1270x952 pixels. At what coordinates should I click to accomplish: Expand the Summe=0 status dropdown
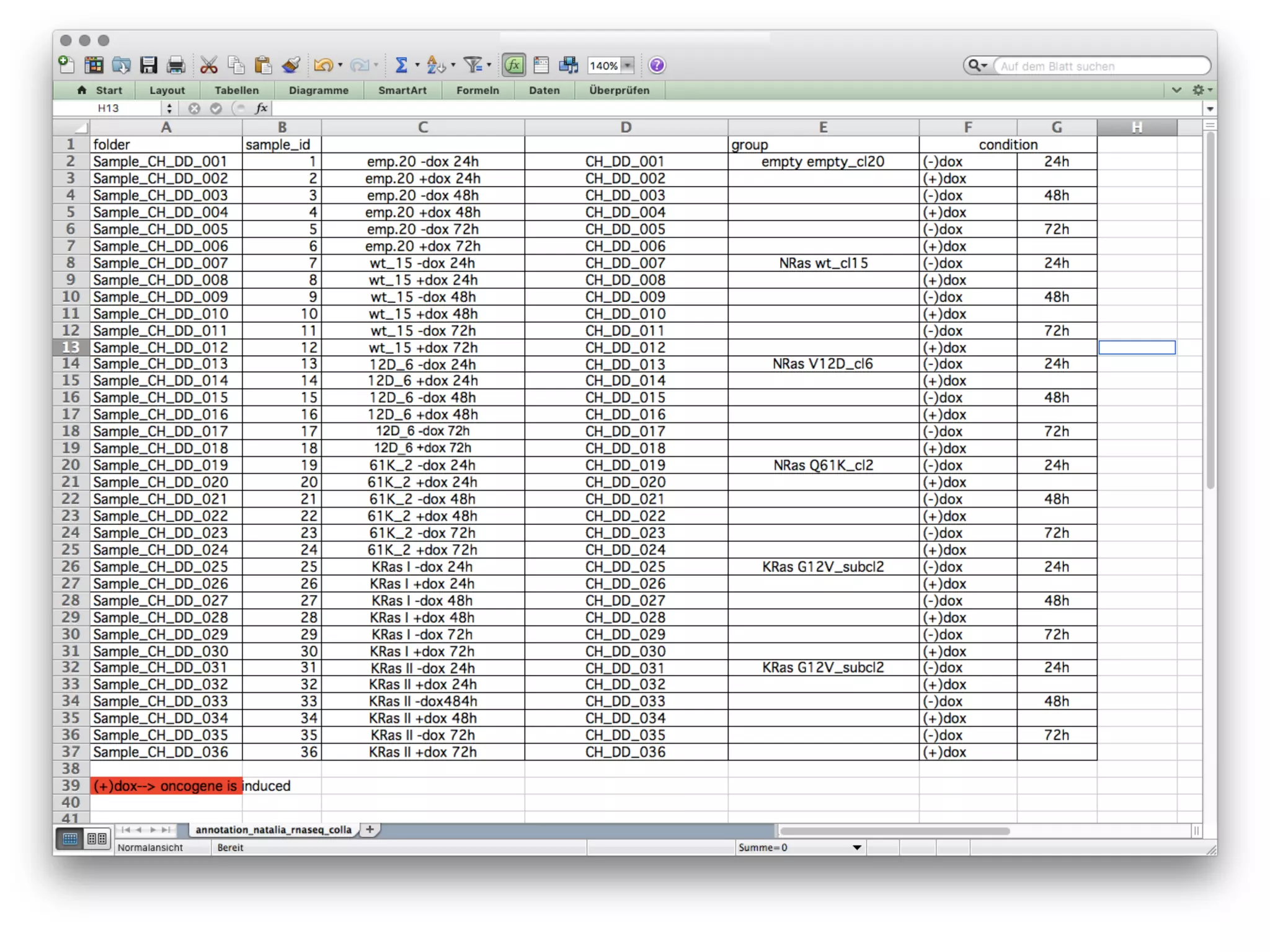click(857, 847)
